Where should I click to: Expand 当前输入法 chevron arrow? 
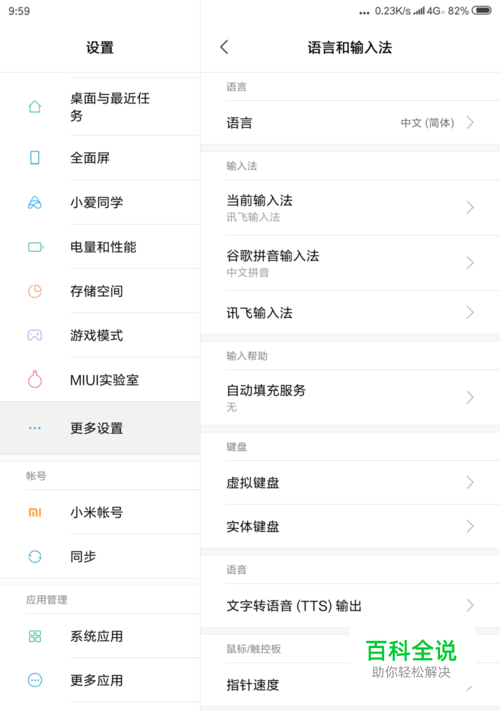(470, 207)
